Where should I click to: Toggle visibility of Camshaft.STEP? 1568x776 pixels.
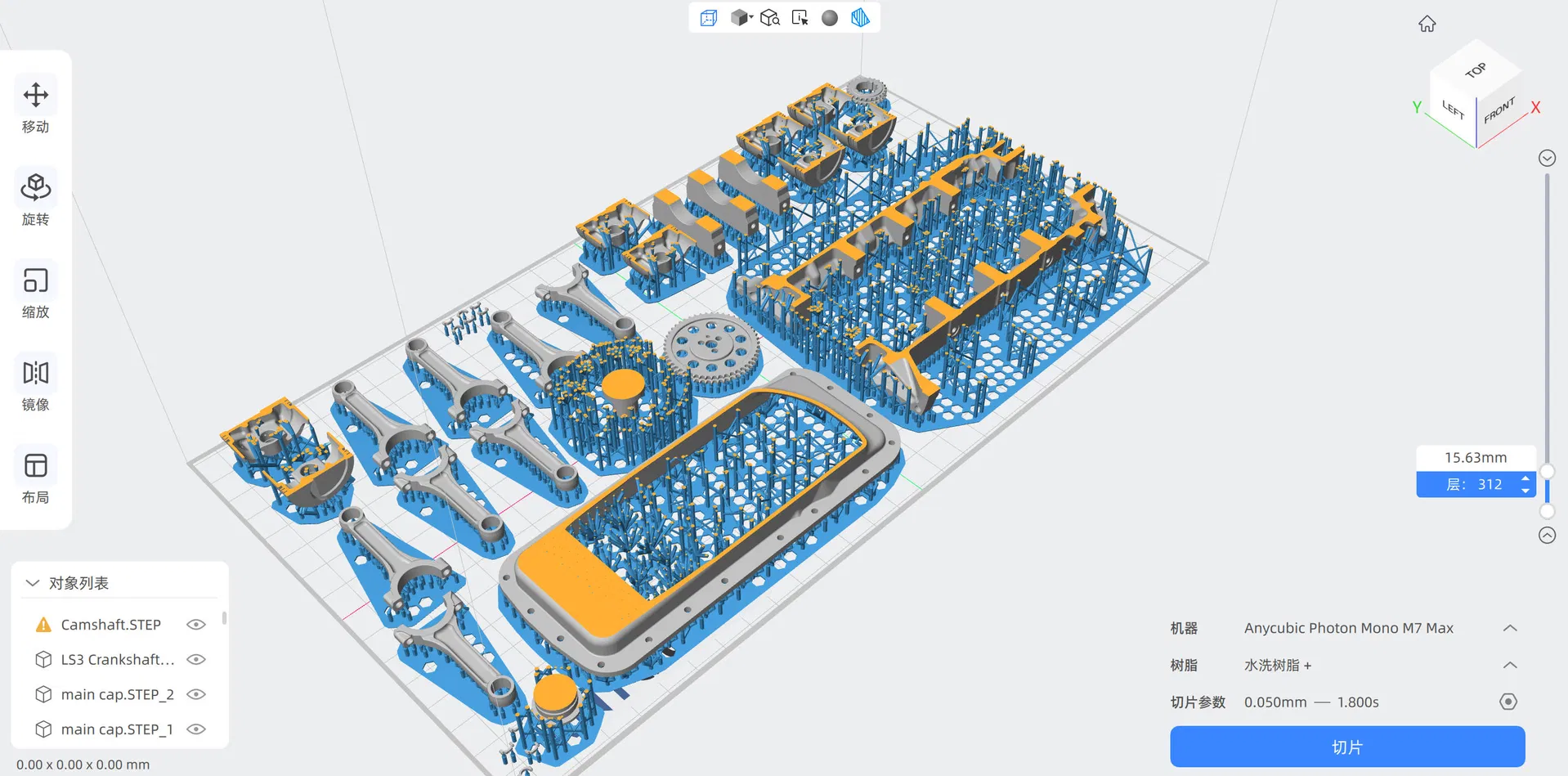click(x=196, y=624)
